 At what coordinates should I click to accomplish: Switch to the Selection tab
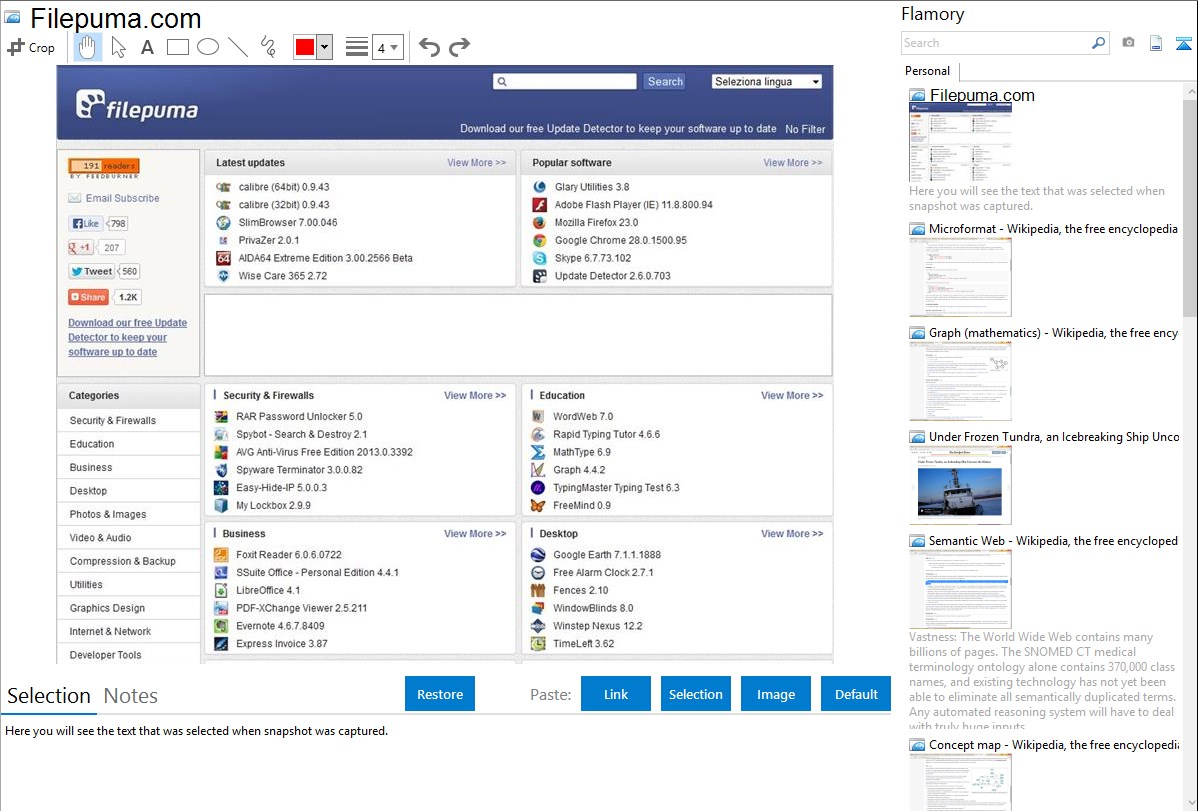click(49, 696)
